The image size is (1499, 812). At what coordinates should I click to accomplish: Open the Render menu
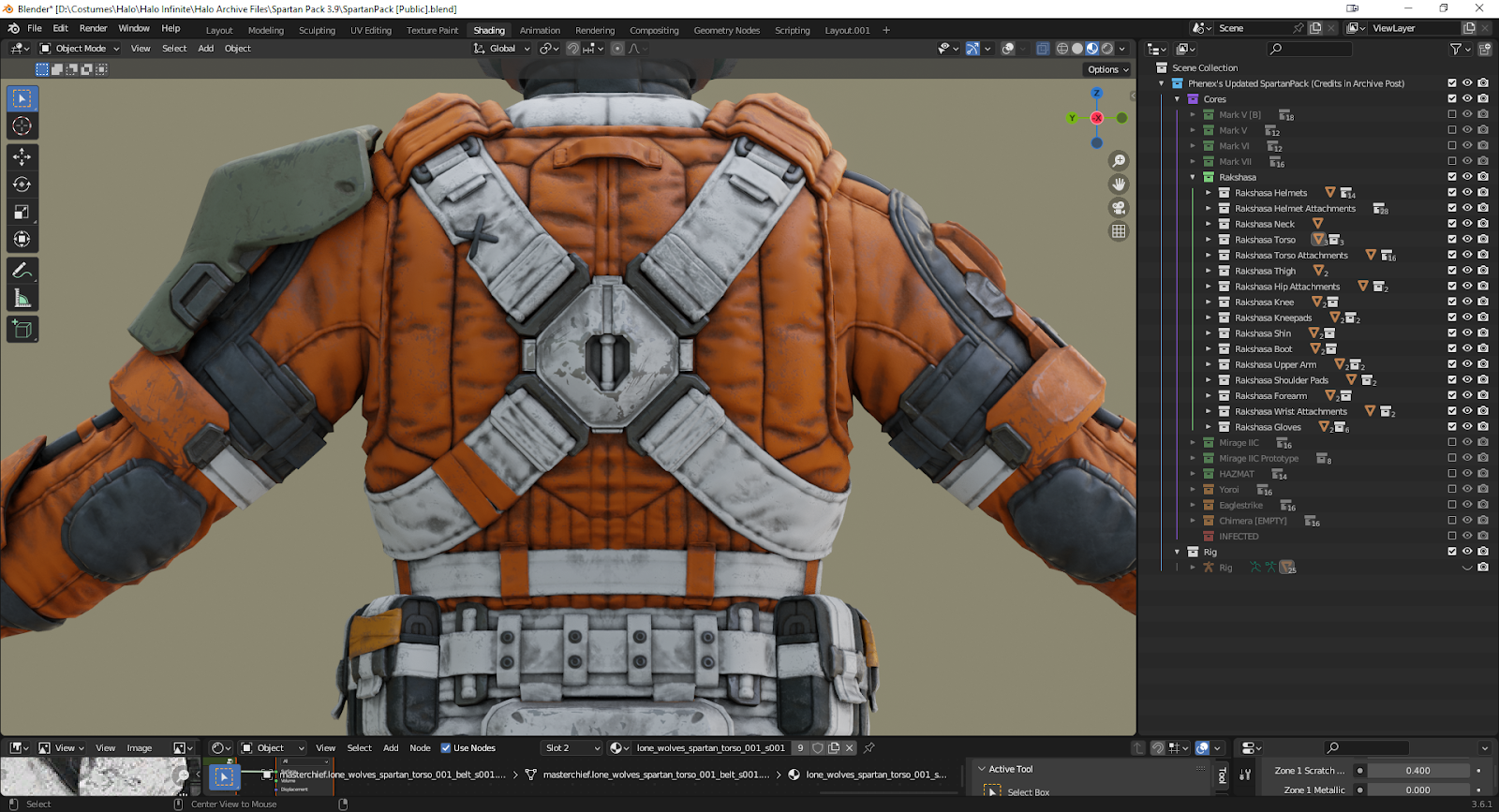(x=93, y=29)
